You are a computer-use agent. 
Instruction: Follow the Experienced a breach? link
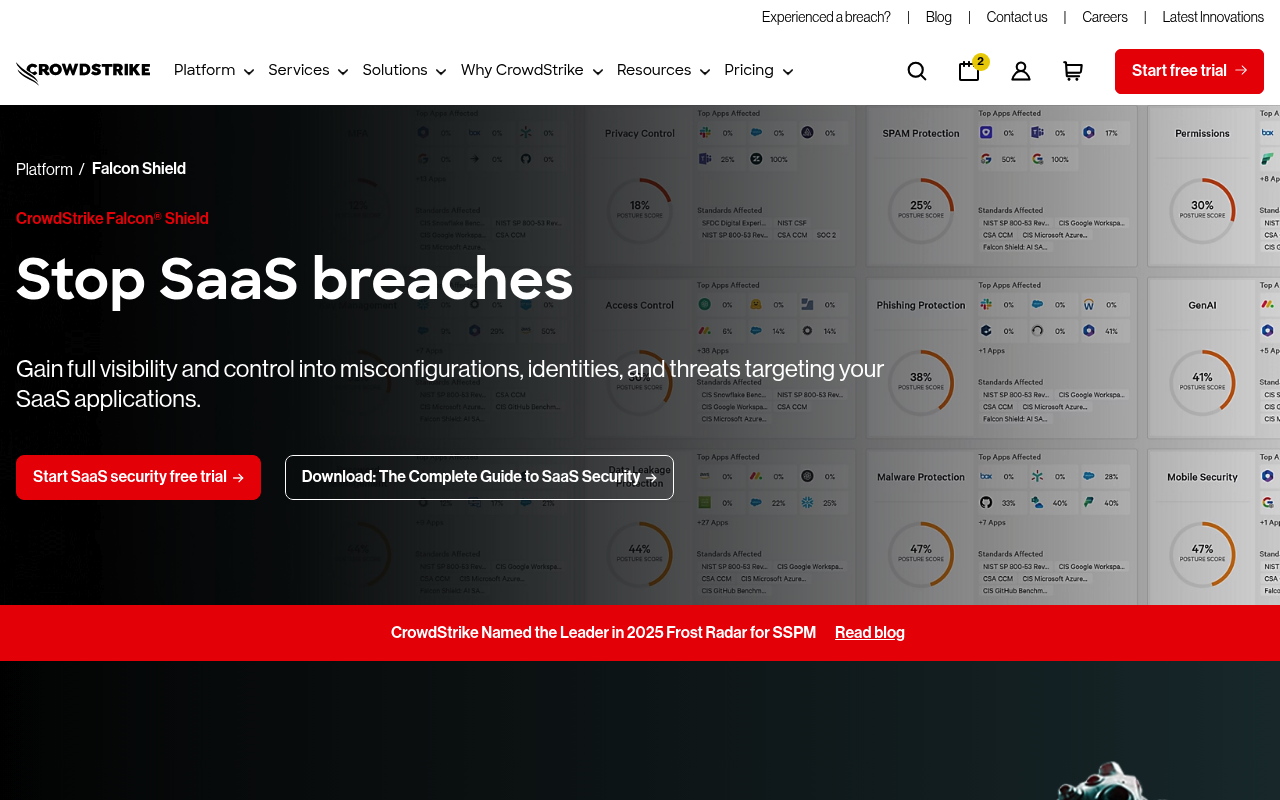(826, 18)
